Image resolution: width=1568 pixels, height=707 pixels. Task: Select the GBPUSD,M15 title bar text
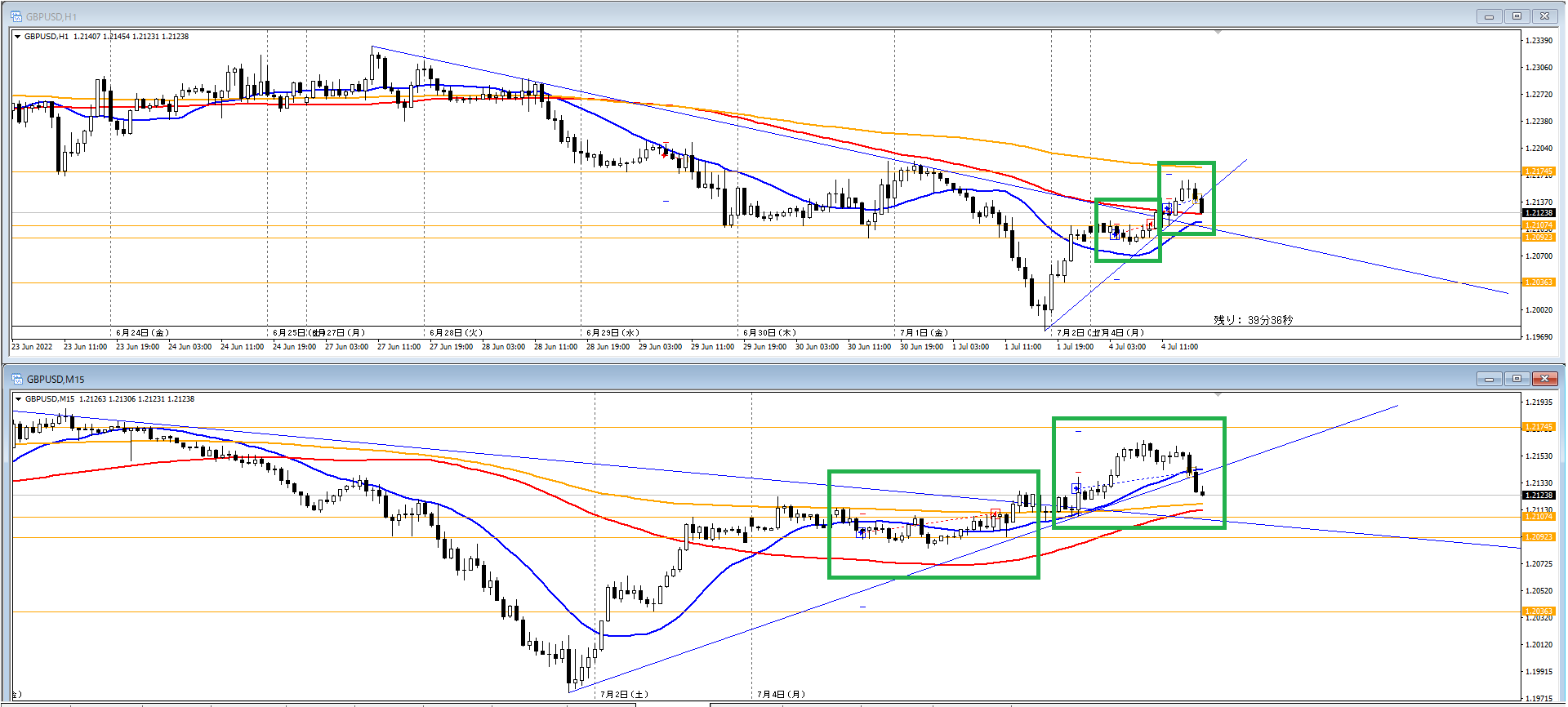pyautogui.click(x=56, y=379)
